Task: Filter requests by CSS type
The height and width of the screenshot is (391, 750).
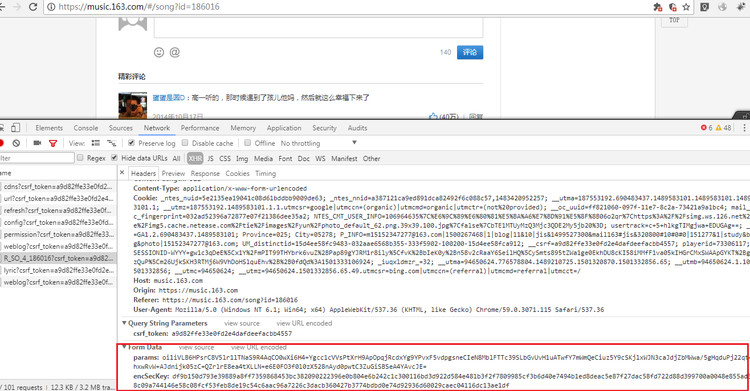Action: pyautogui.click(x=225, y=158)
